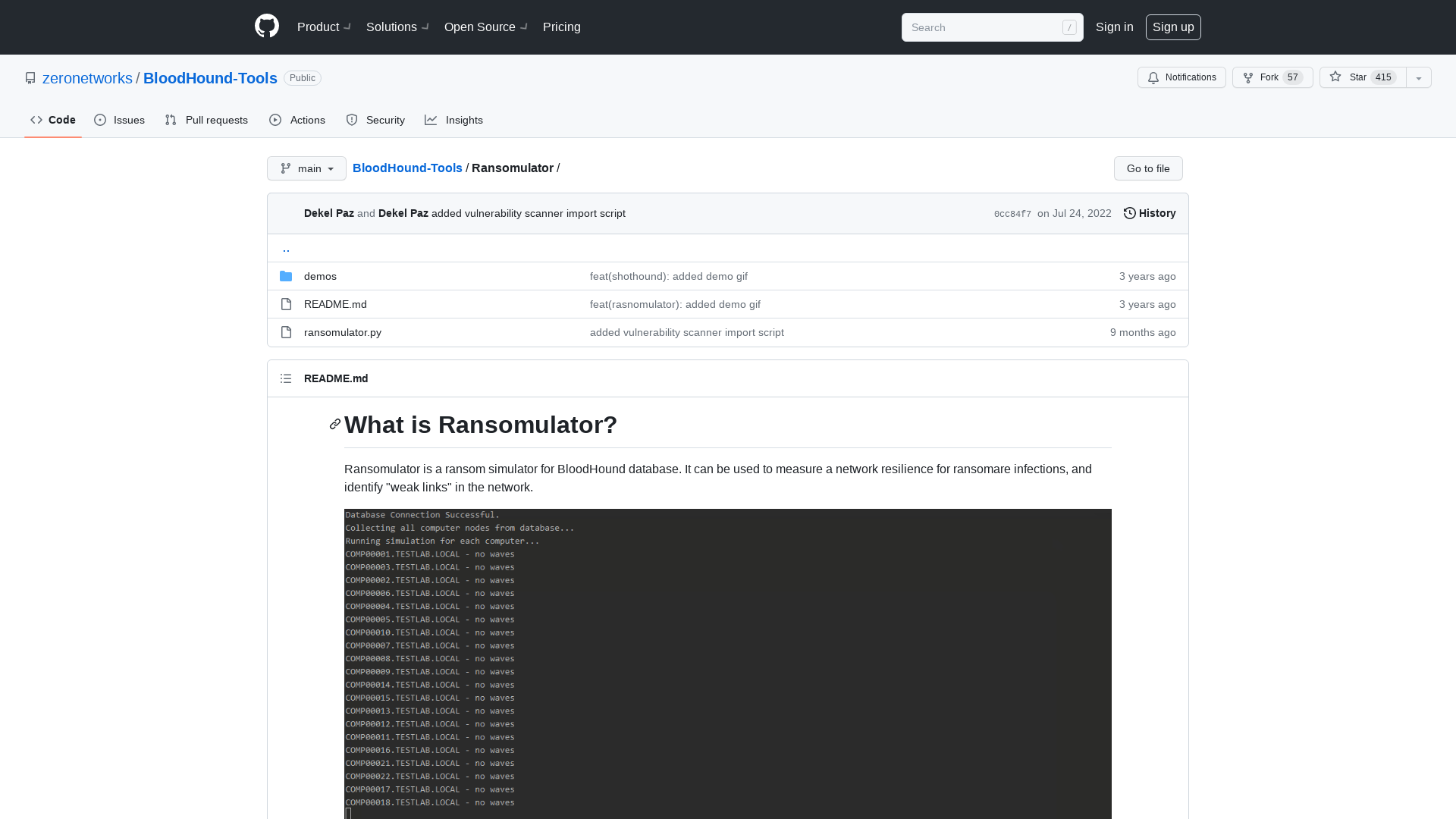
Task: Open the Open Source dropdown menu
Action: point(485,27)
